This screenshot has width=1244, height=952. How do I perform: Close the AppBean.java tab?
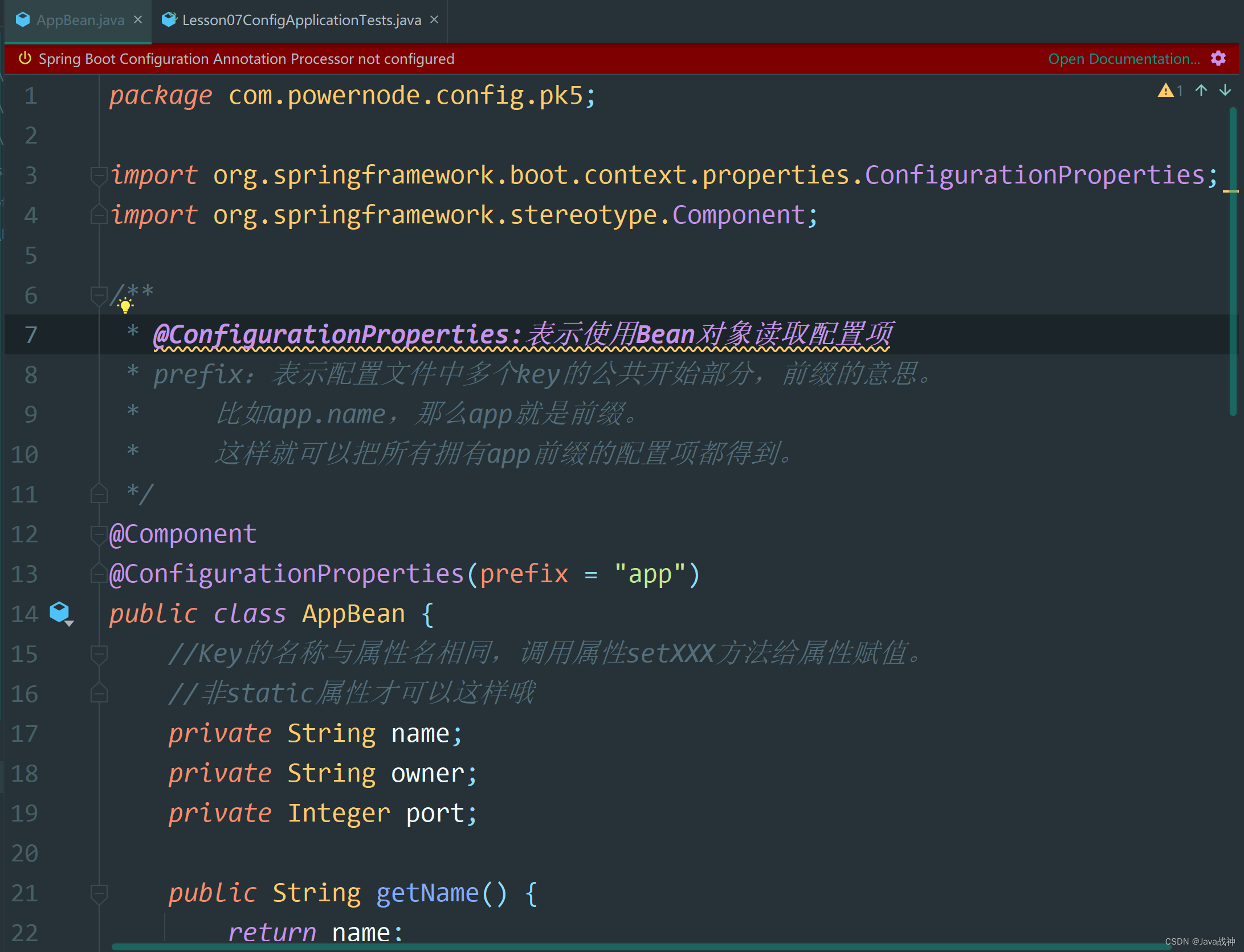[138, 20]
